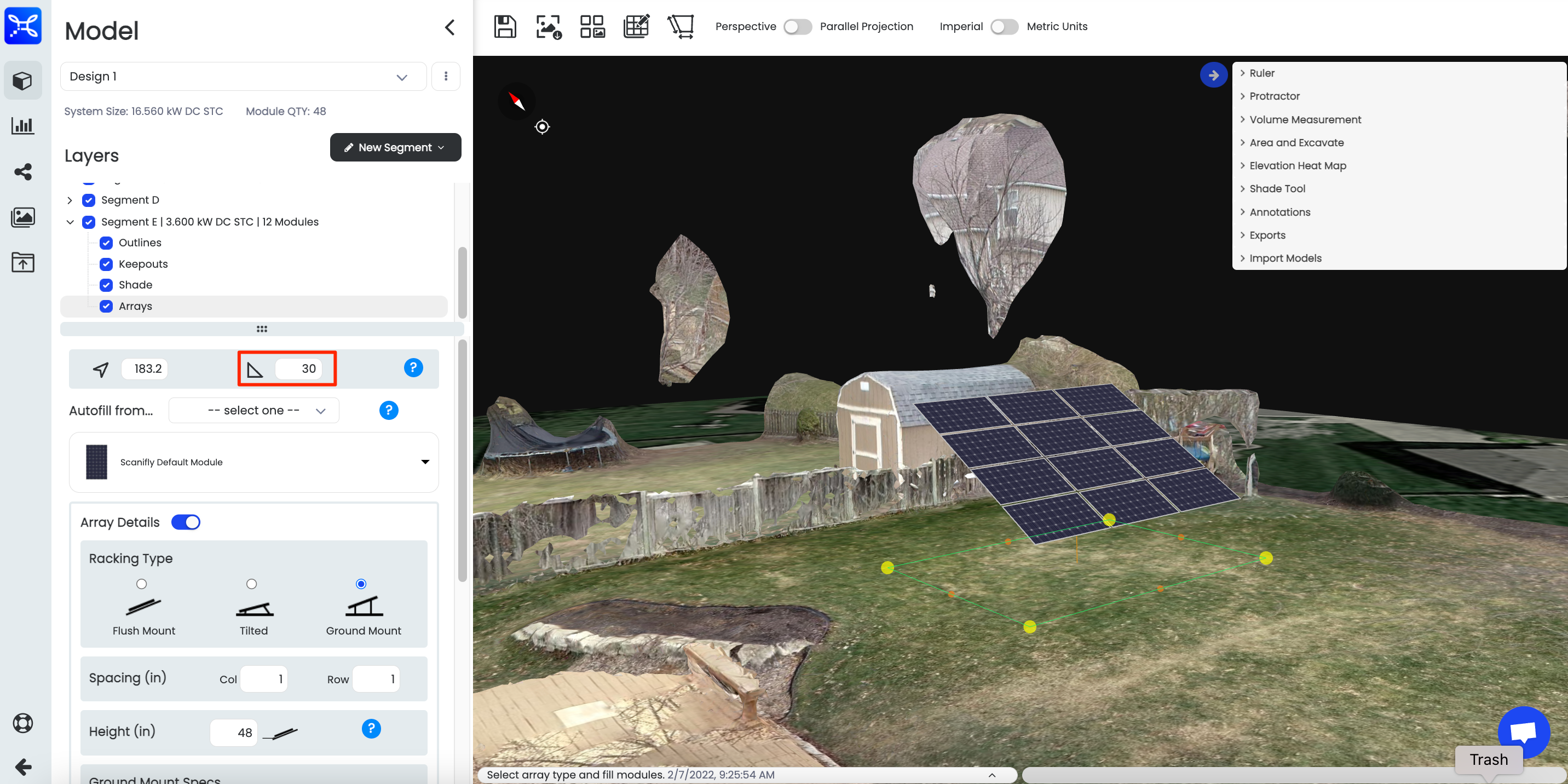Click the compass orientation icon
Image resolution: width=1568 pixels, height=784 pixels.
516,101
